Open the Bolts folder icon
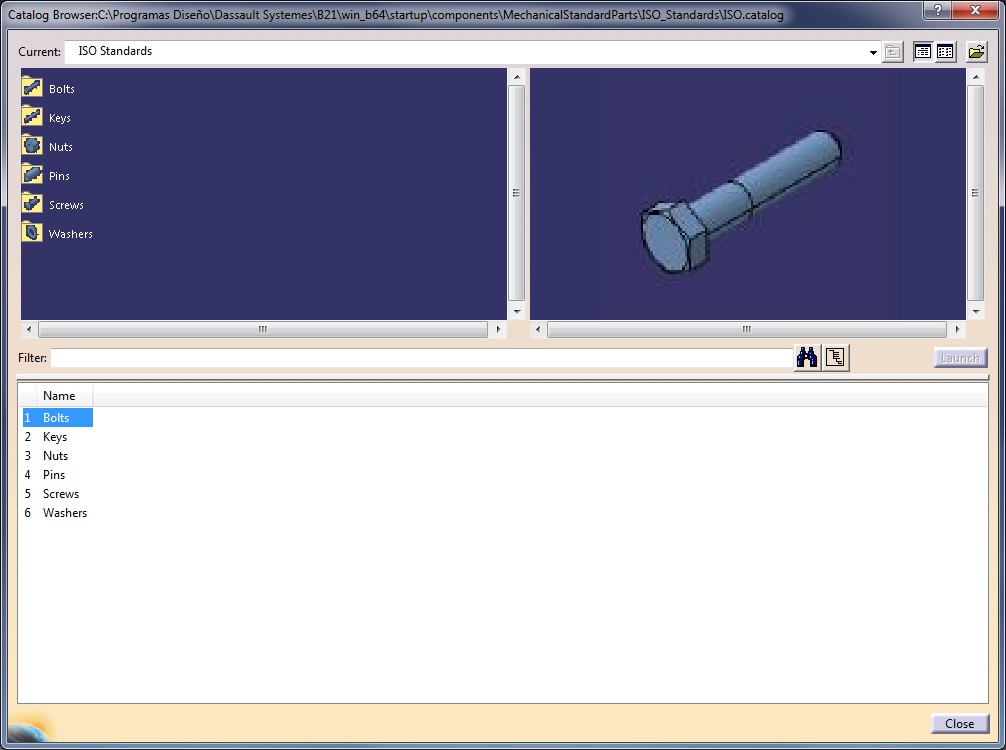Image resolution: width=1006 pixels, height=750 pixels. tap(32, 88)
